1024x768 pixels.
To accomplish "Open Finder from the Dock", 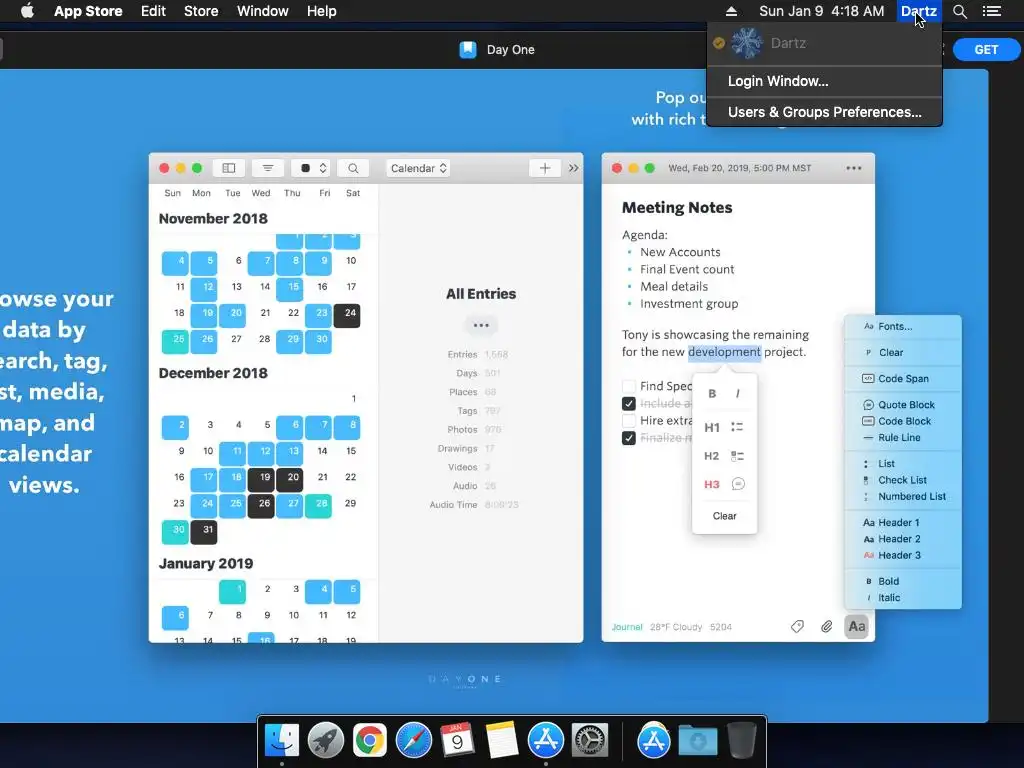I will [x=282, y=741].
